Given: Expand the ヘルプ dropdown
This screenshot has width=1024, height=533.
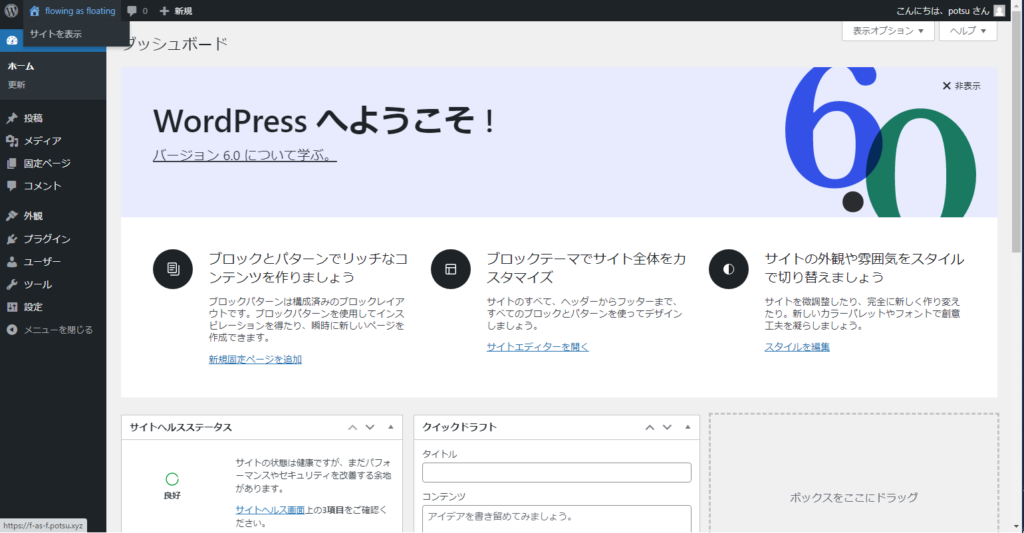Looking at the screenshot, I should pos(968,31).
